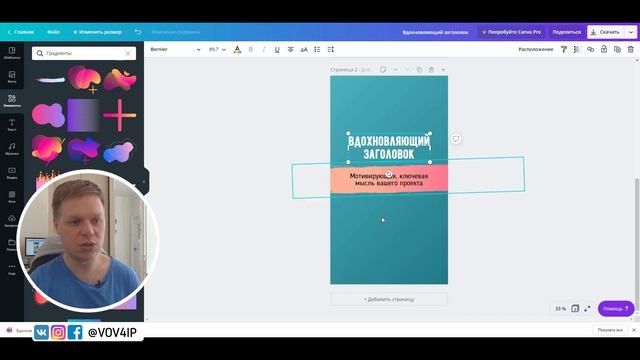640x360 pixels.
Task: Open the transparency icon
Action: [577, 49]
